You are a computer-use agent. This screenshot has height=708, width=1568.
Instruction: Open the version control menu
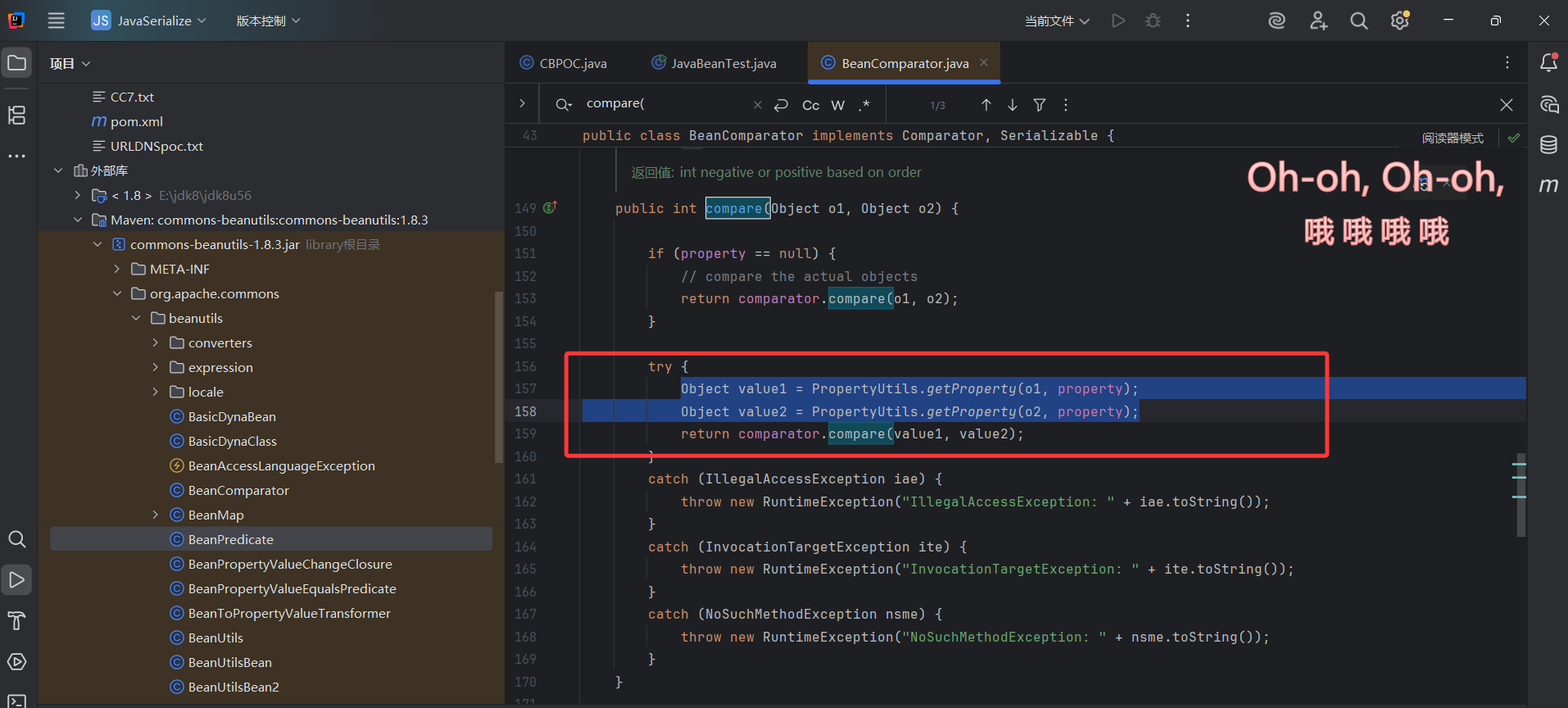[268, 20]
